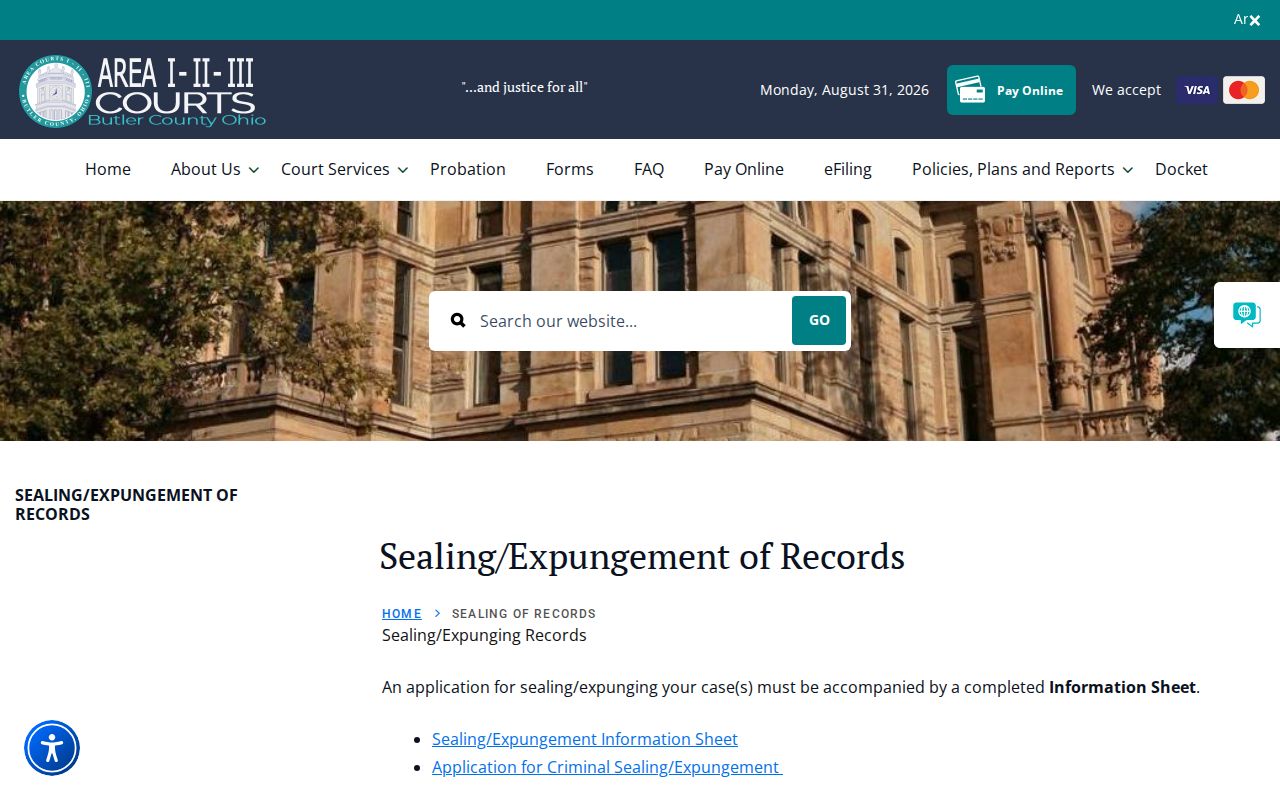Open the About Us menu label

(x=206, y=169)
